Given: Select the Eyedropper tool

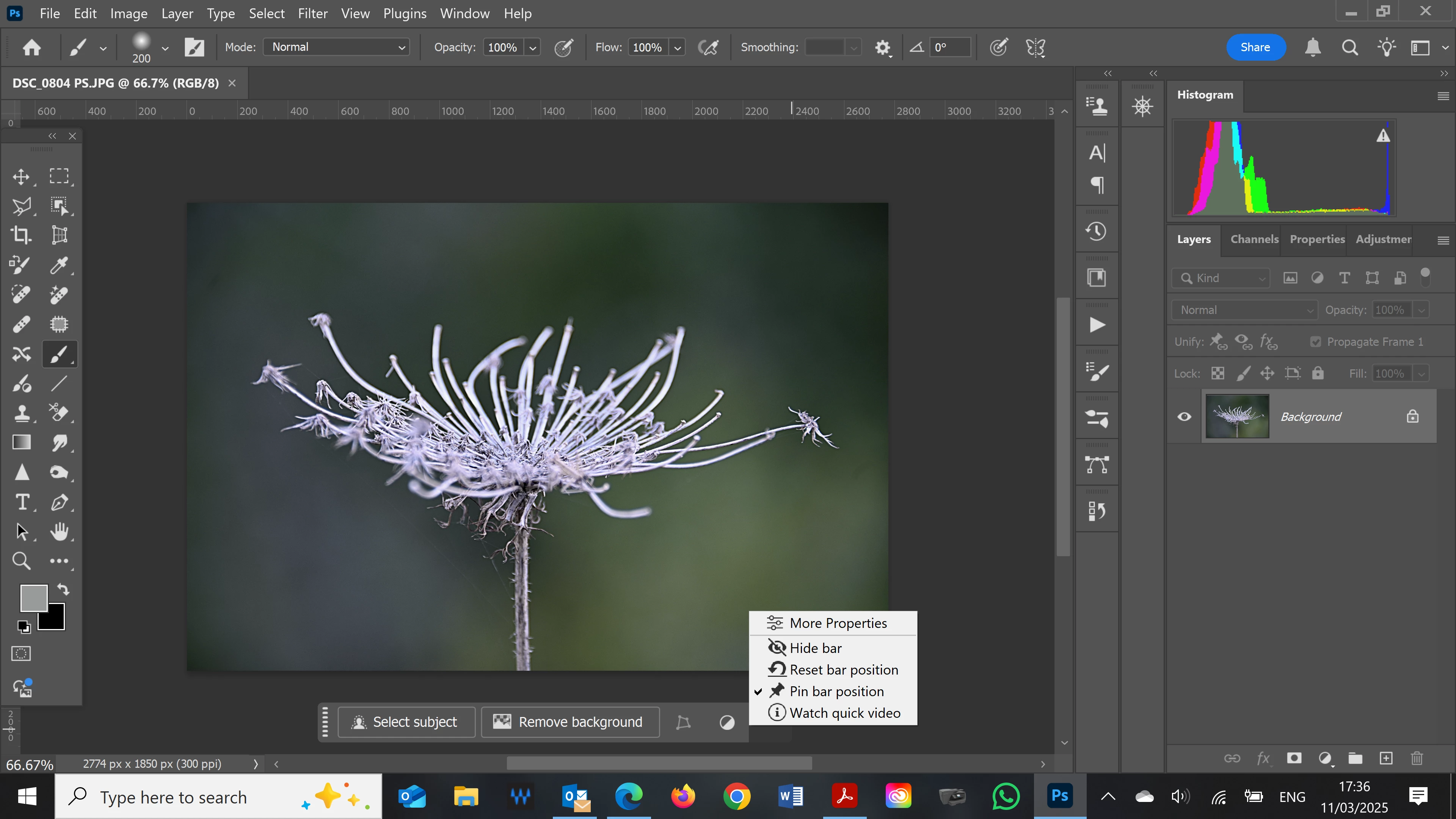Looking at the screenshot, I should click(x=59, y=265).
